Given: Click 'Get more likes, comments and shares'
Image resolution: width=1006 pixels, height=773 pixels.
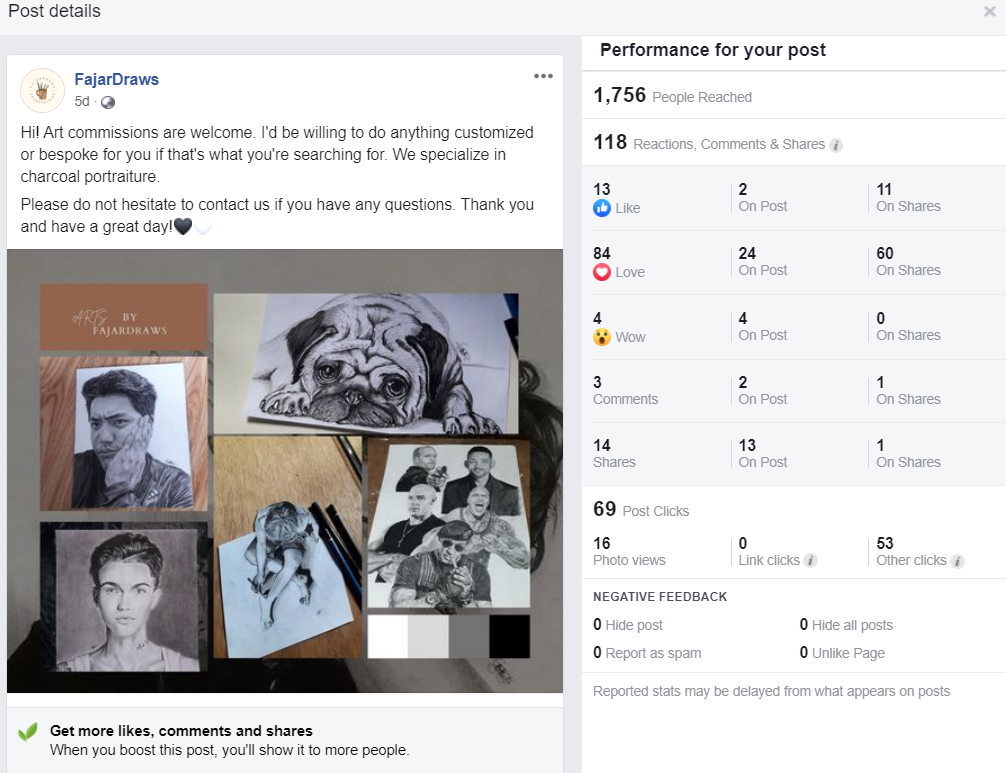Looking at the screenshot, I should point(181,731).
